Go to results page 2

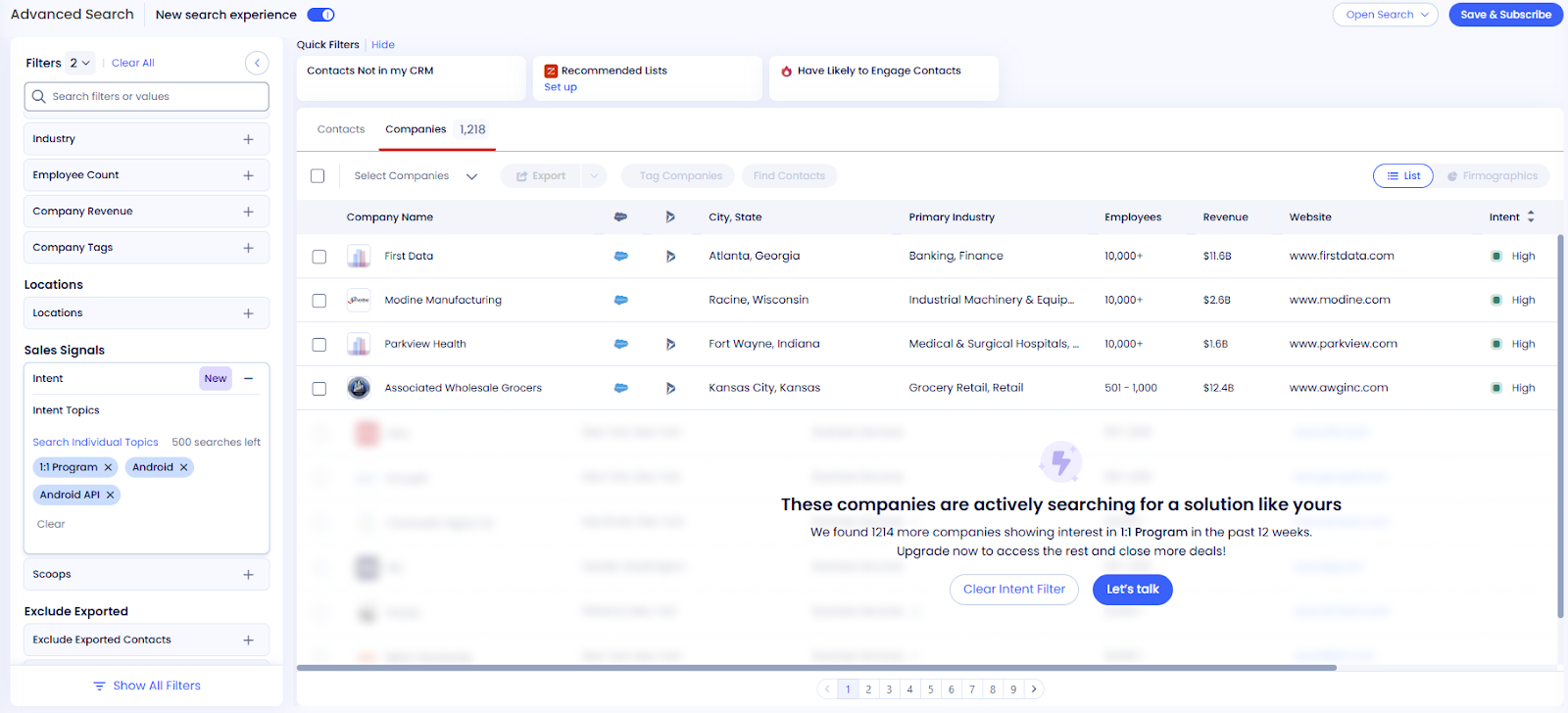pyautogui.click(x=868, y=689)
